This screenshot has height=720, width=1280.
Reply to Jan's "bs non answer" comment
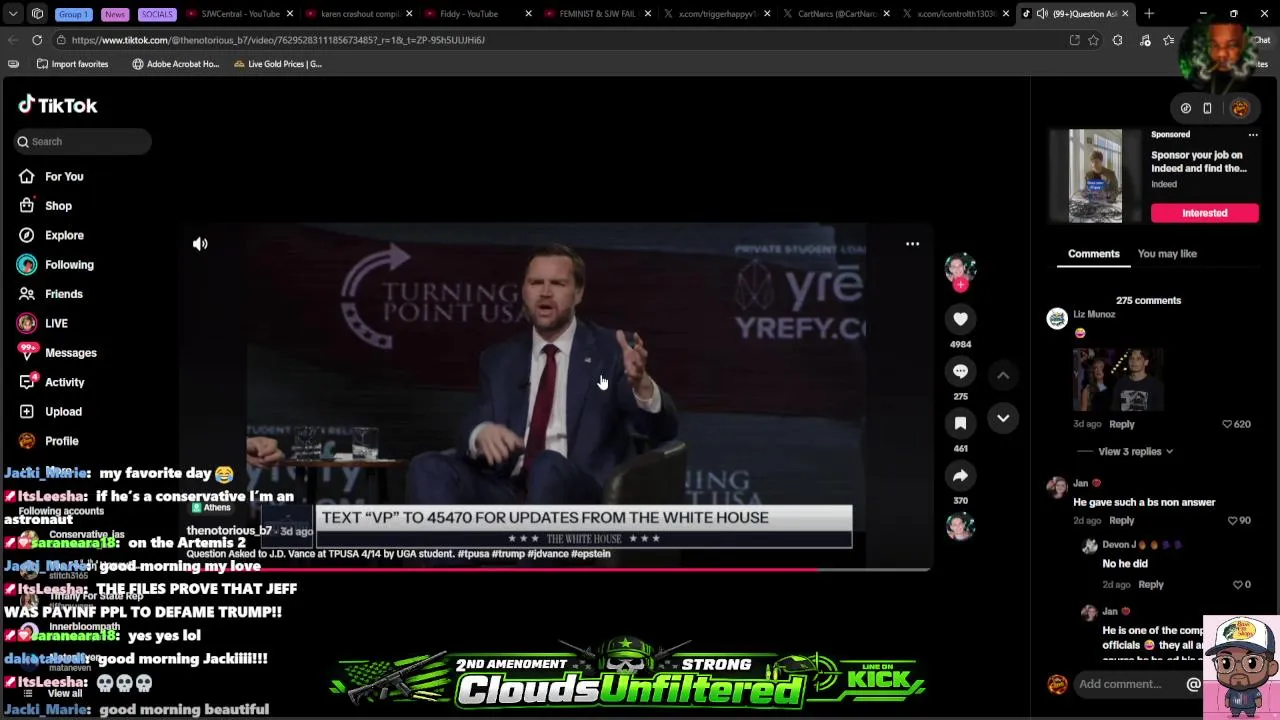tap(1121, 520)
